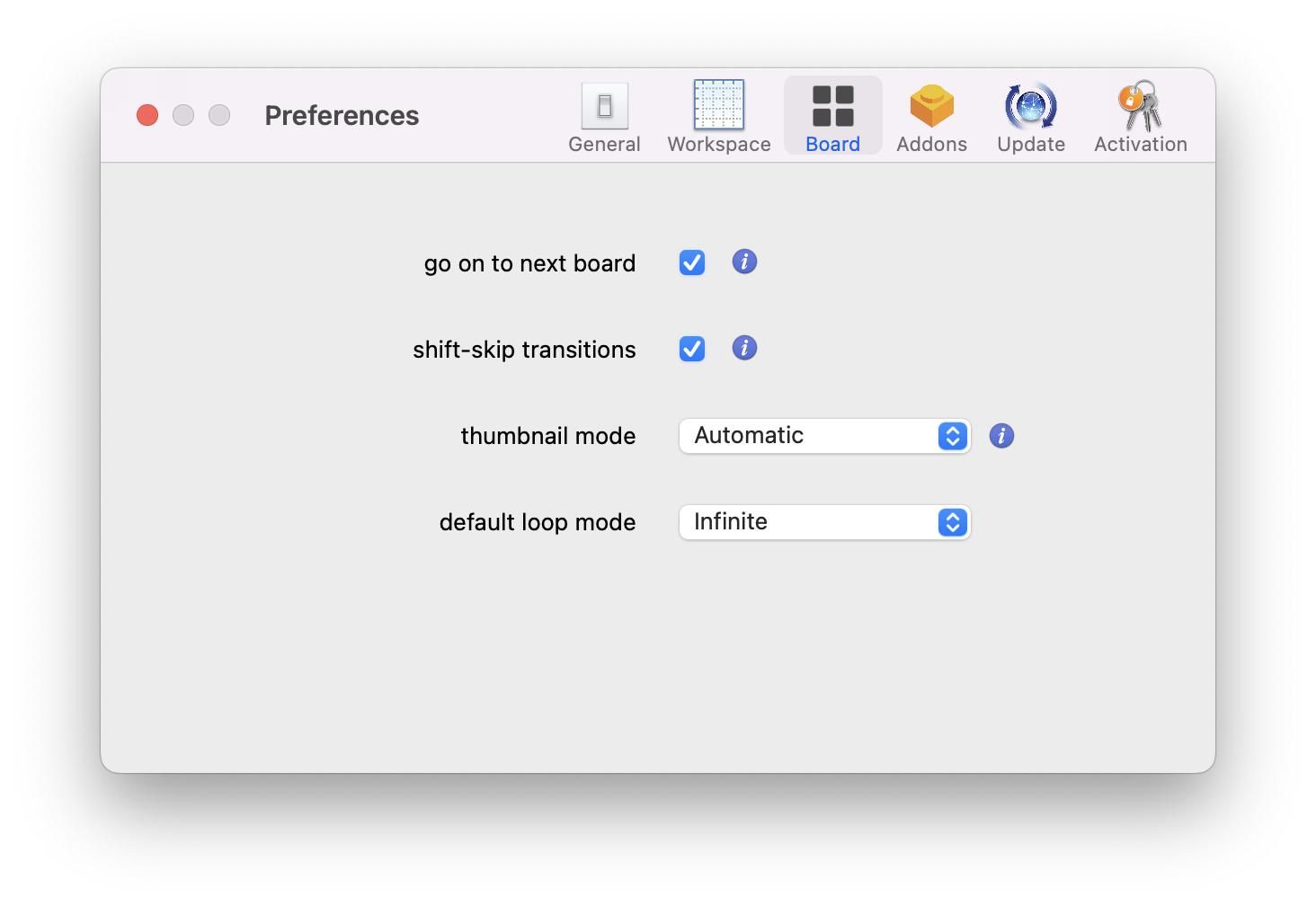Show info for go on to next board

744,262
